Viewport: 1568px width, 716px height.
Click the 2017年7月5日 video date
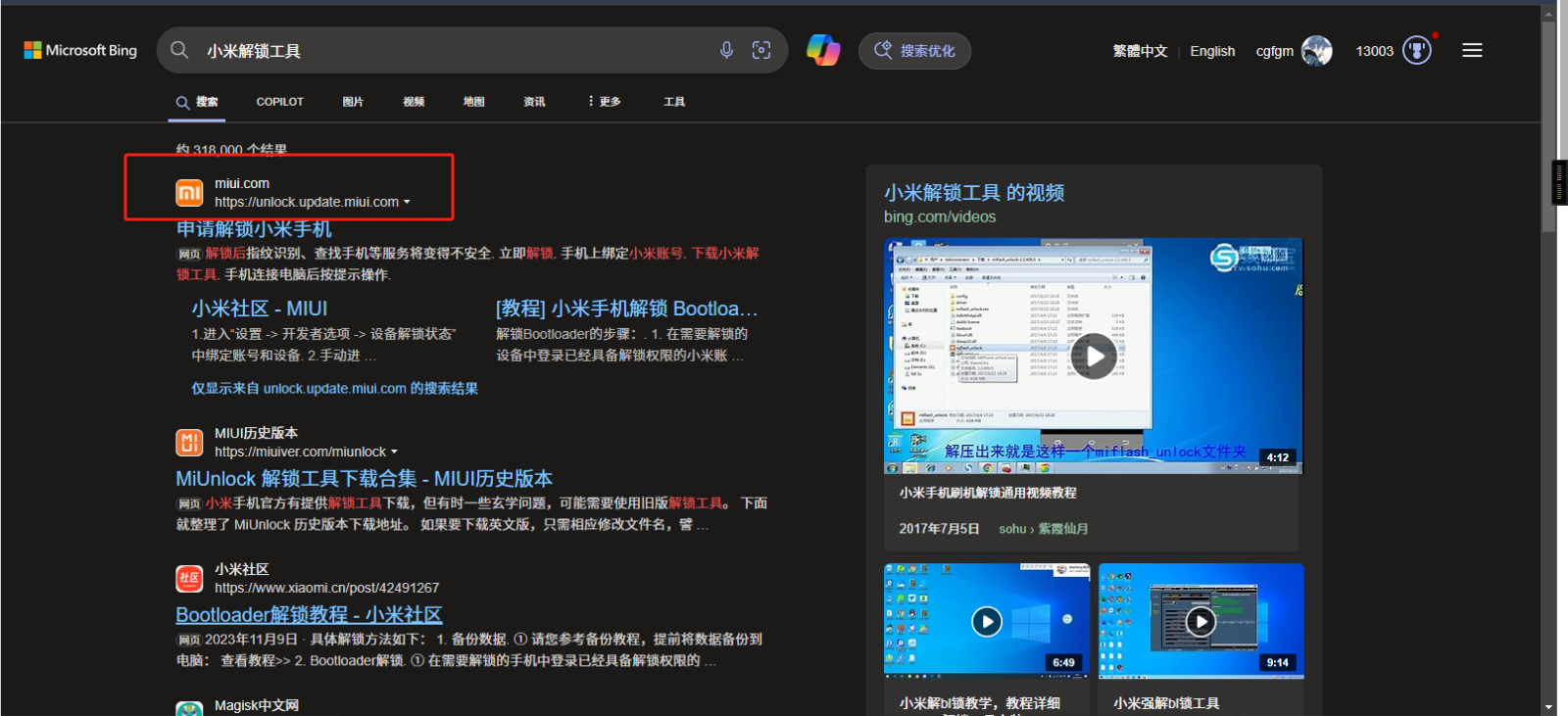coord(939,529)
